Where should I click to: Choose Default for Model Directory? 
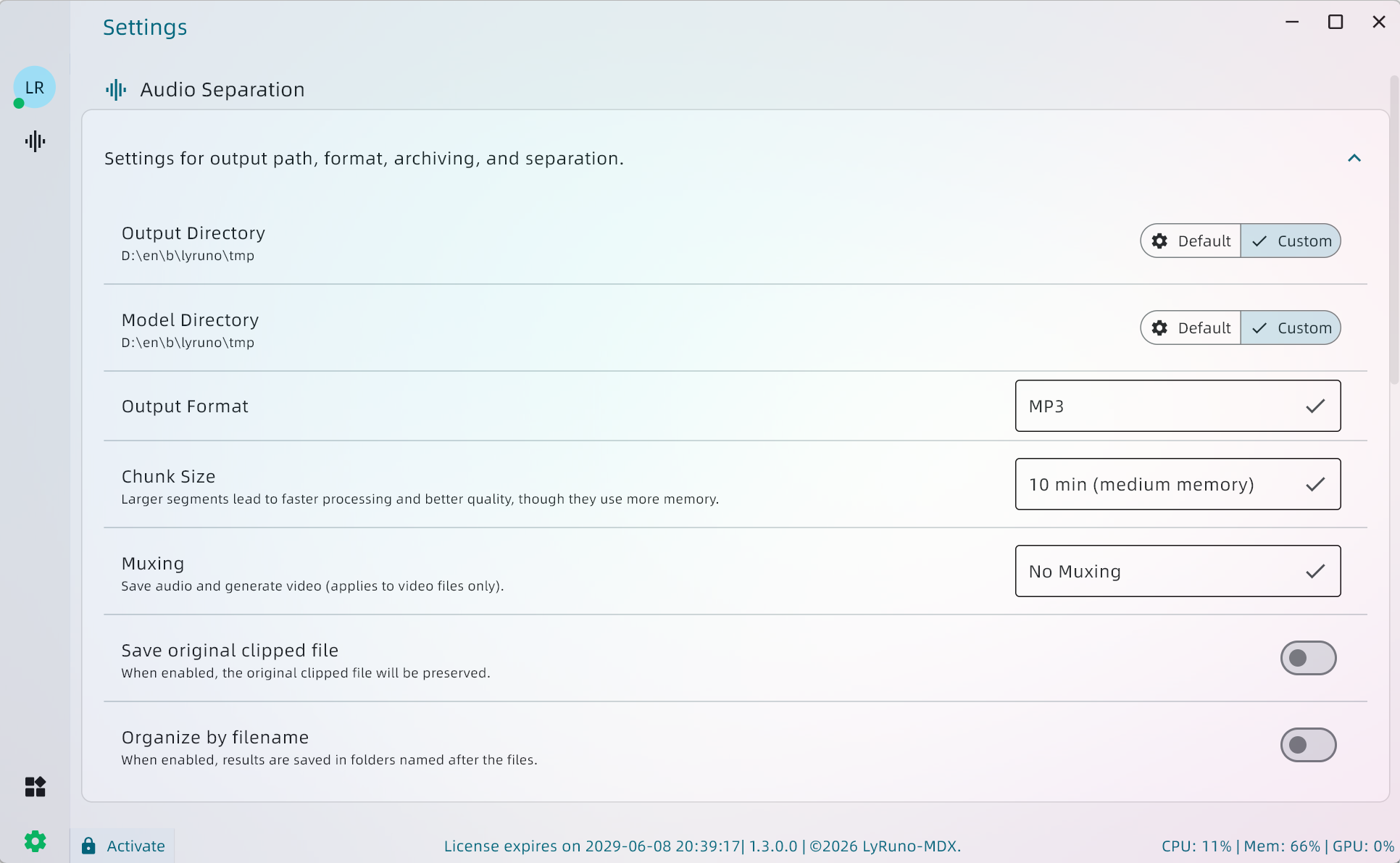1203,328
